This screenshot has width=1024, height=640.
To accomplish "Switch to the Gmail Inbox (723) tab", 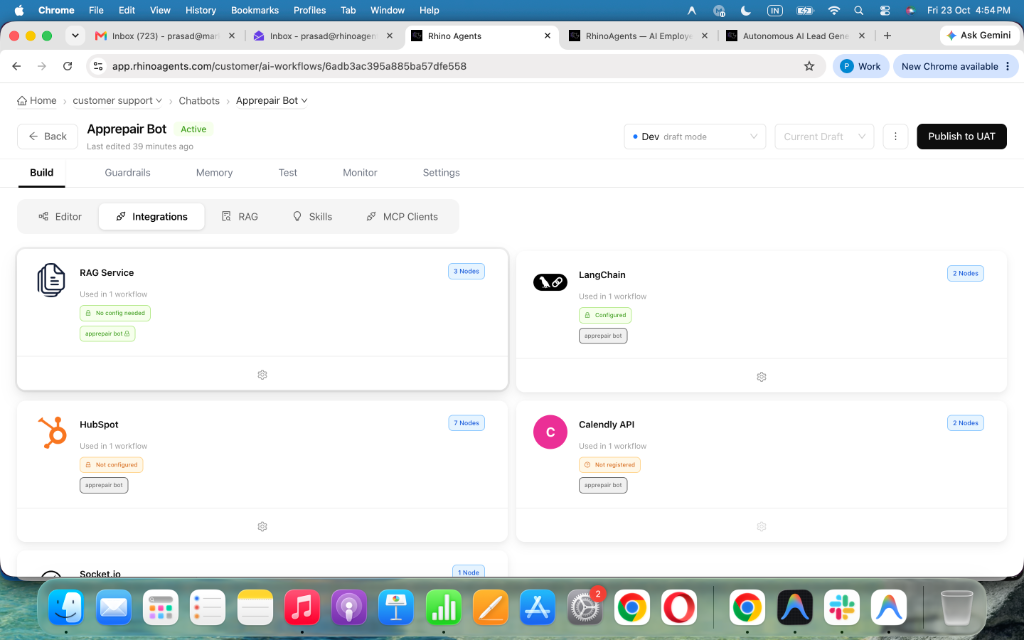I will (165, 36).
